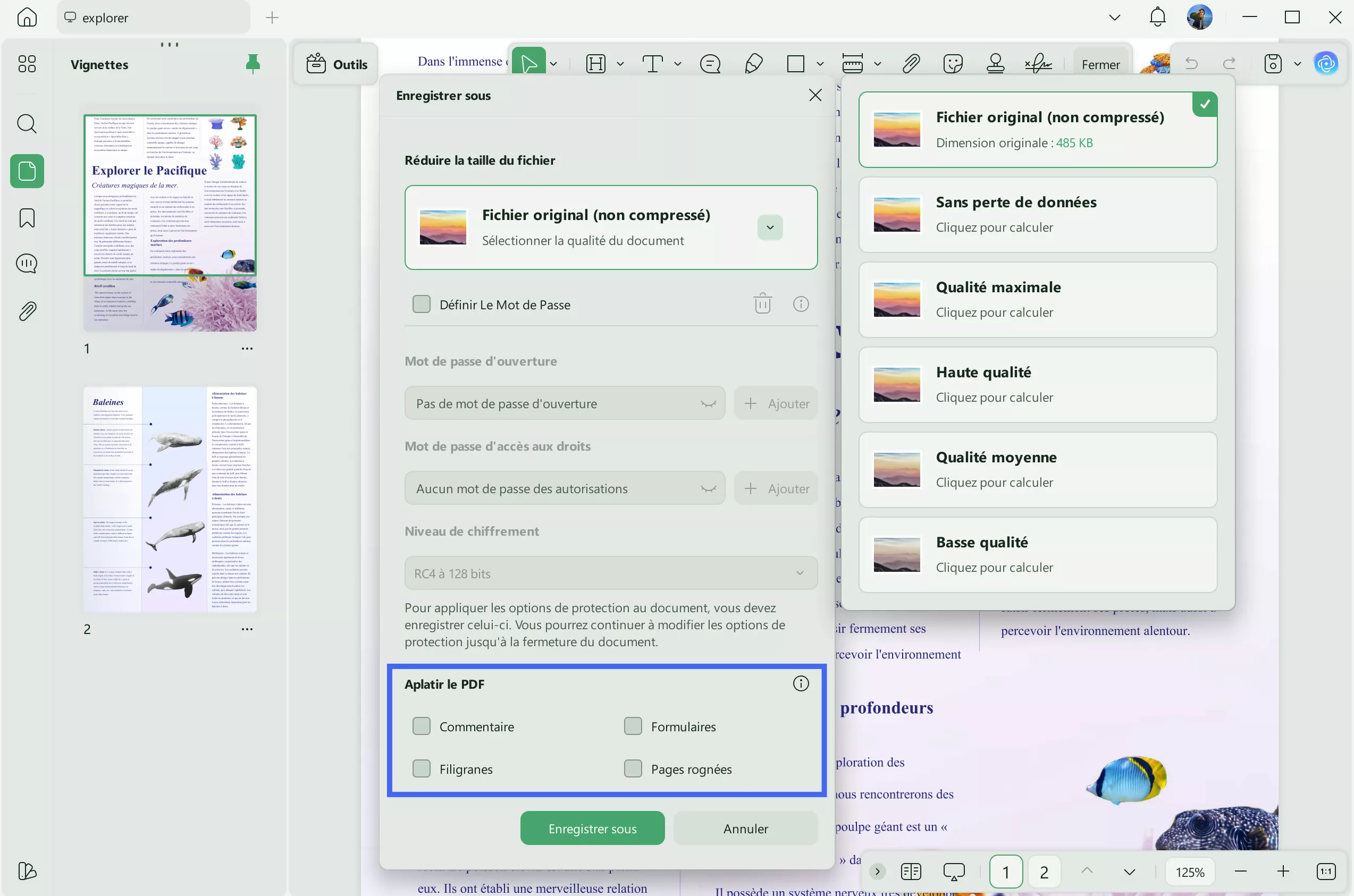Viewport: 1354px width, 896px height.
Task: Select the signature tool icon
Action: tap(1039, 63)
